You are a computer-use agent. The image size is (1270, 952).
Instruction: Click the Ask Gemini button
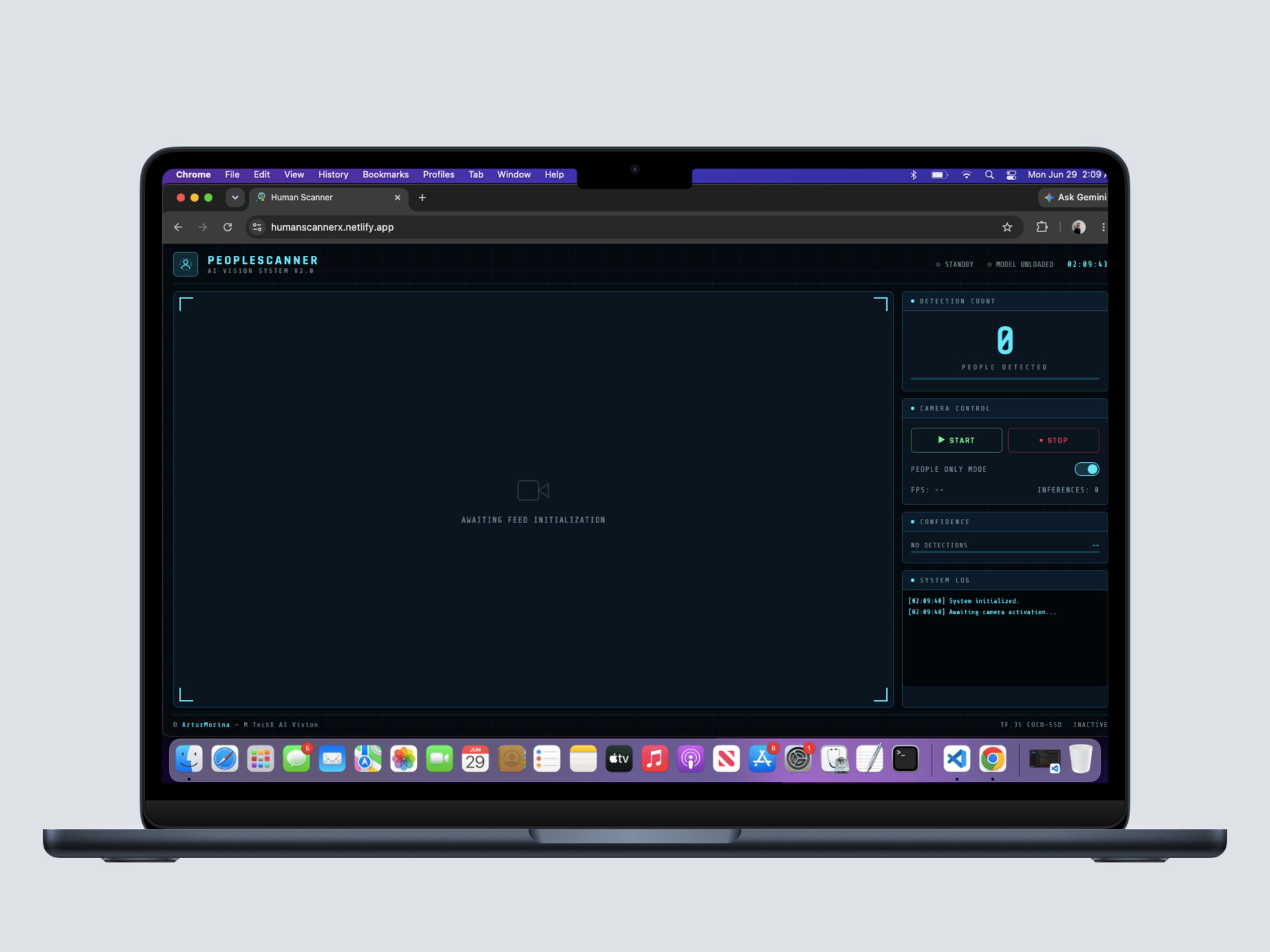pyautogui.click(x=1074, y=198)
